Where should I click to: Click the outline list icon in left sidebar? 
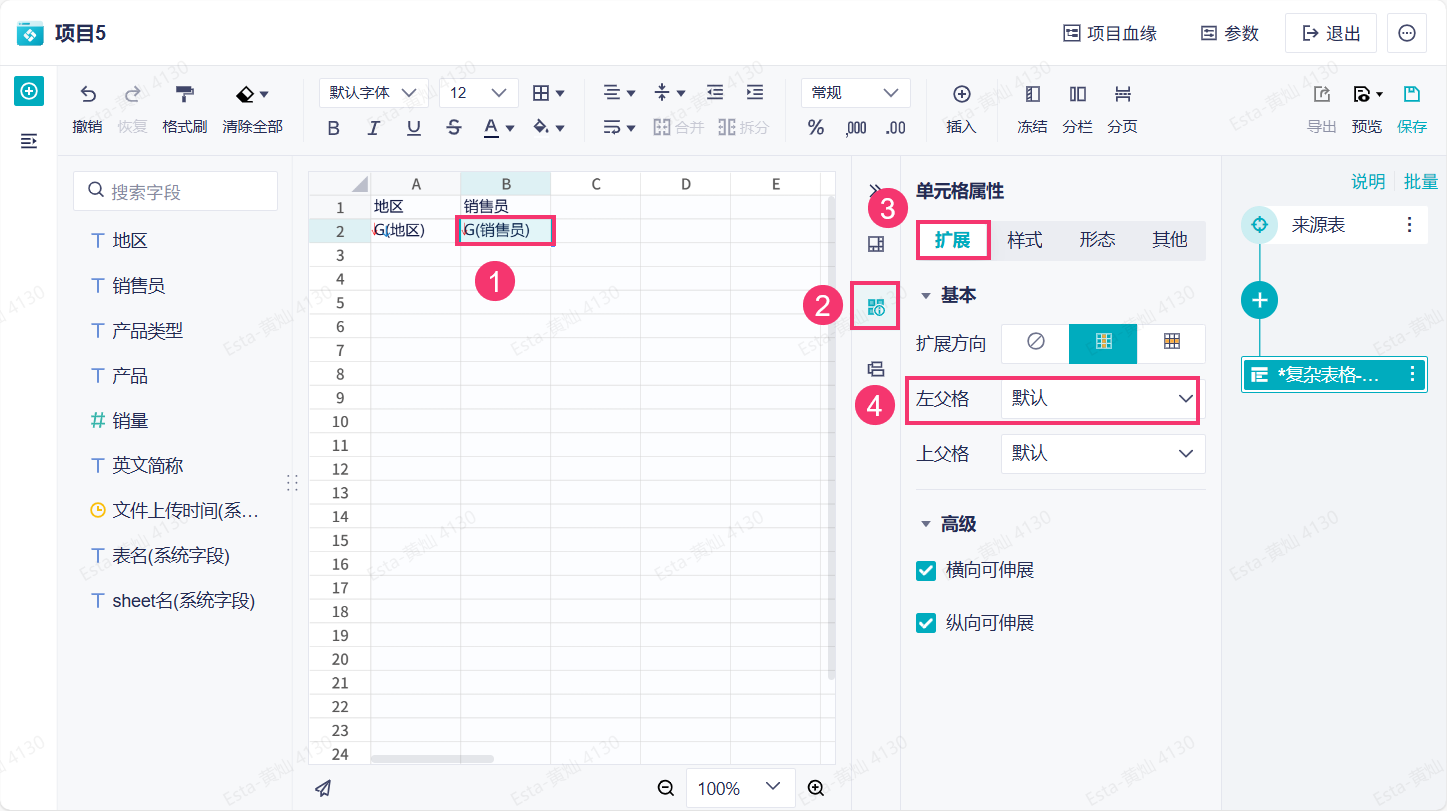pyautogui.click(x=29, y=141)
